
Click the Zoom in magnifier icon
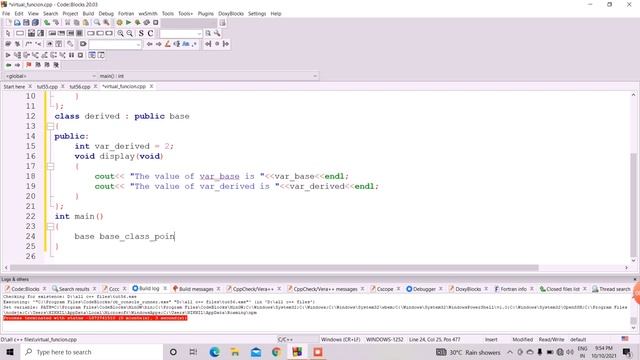[x=120, y=33]
